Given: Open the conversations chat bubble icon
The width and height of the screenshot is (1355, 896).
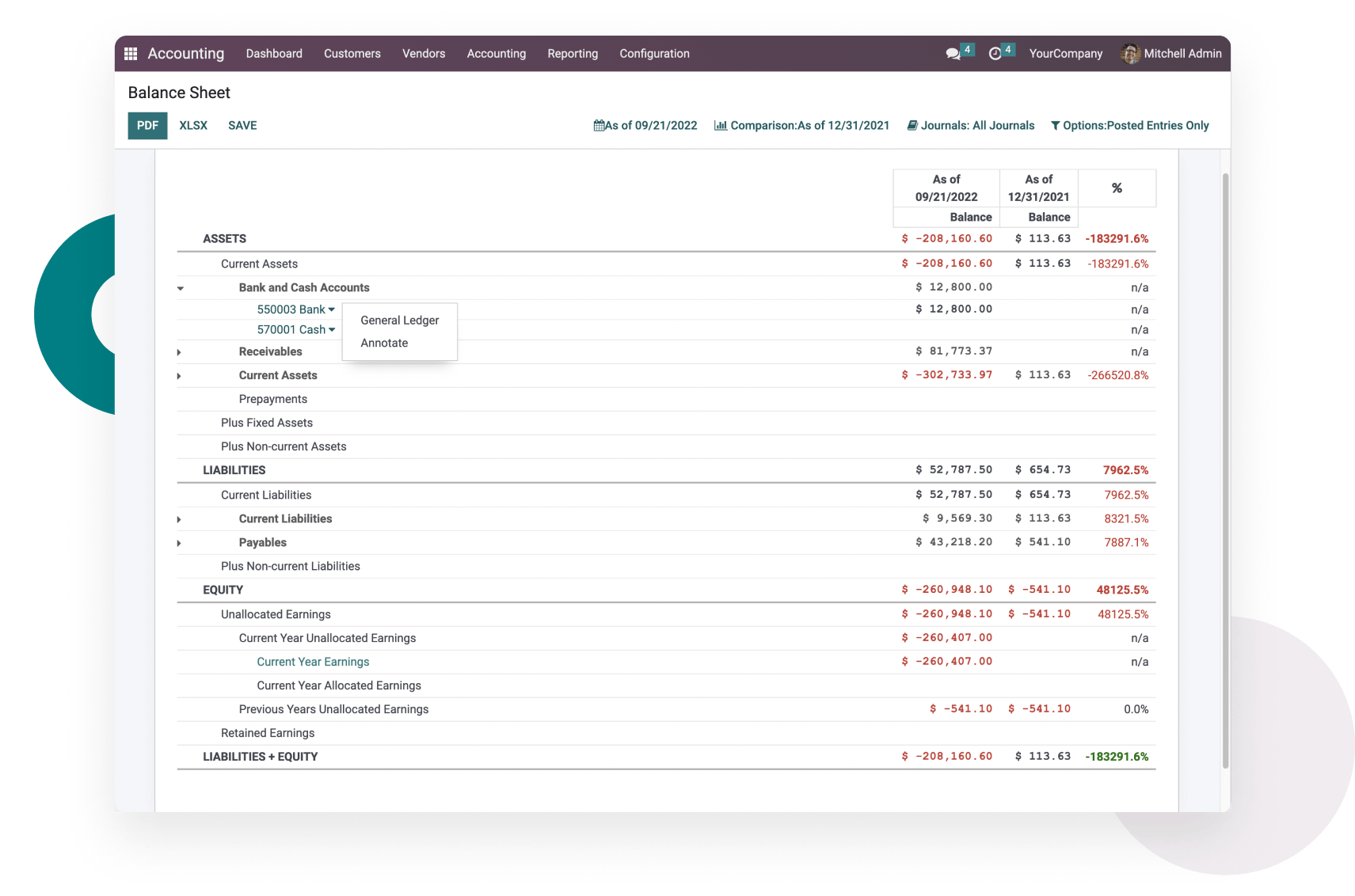Looking at the screenshot, I should 953,54.
